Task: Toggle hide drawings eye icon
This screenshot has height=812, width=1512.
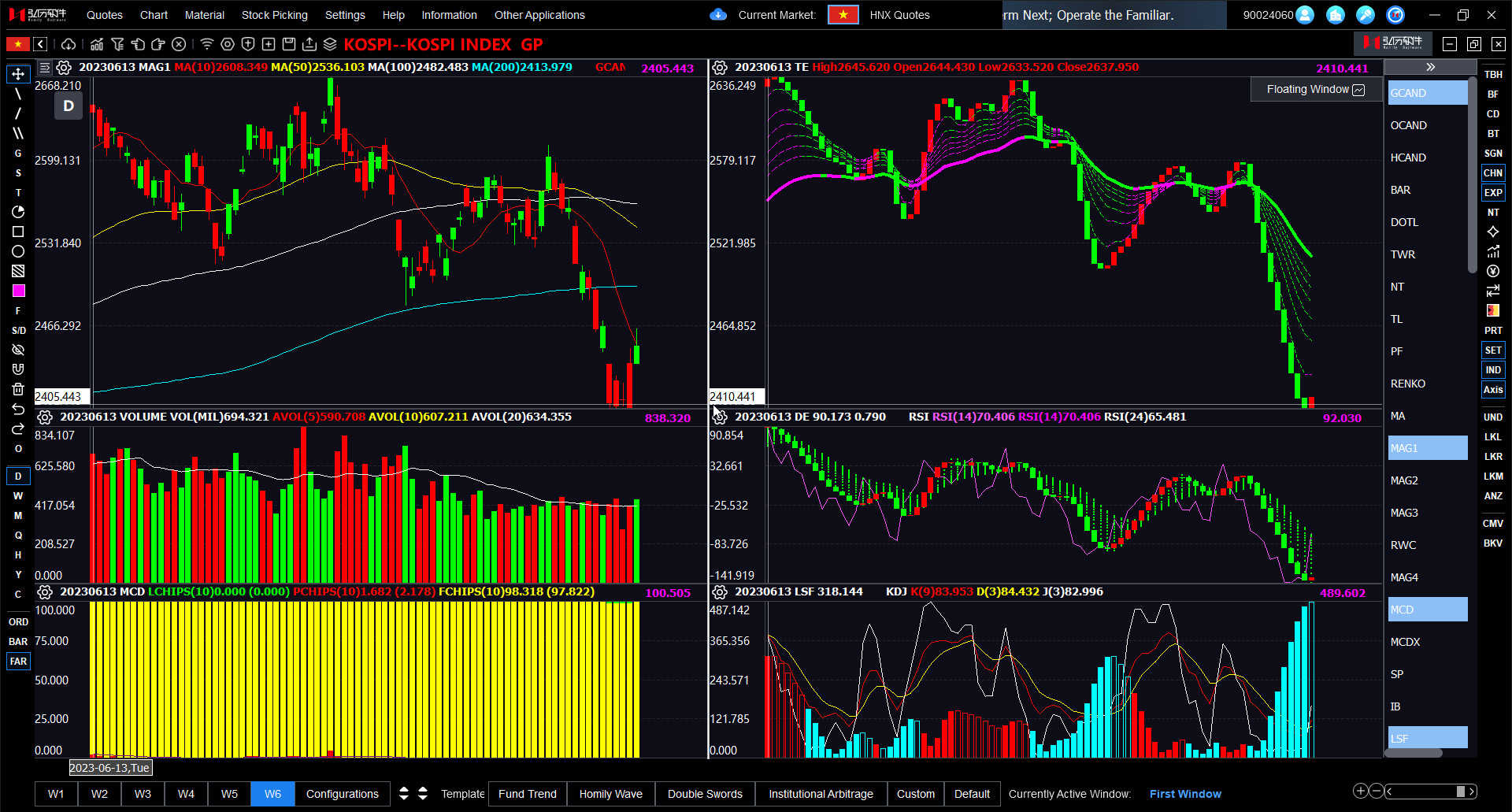Action: [18, 350]
